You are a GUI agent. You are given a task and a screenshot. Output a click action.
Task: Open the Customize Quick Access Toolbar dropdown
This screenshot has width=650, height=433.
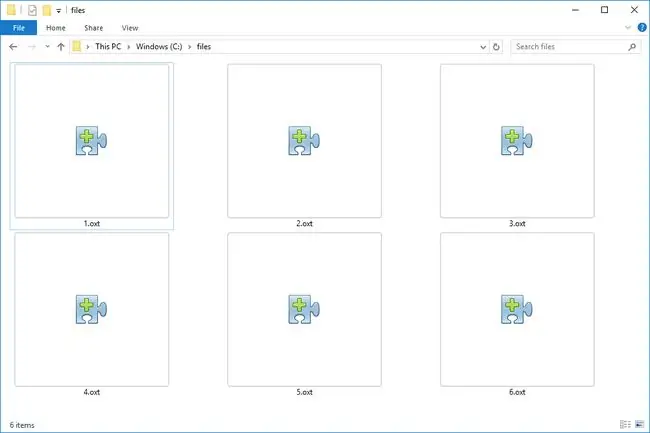click(58, 11)
